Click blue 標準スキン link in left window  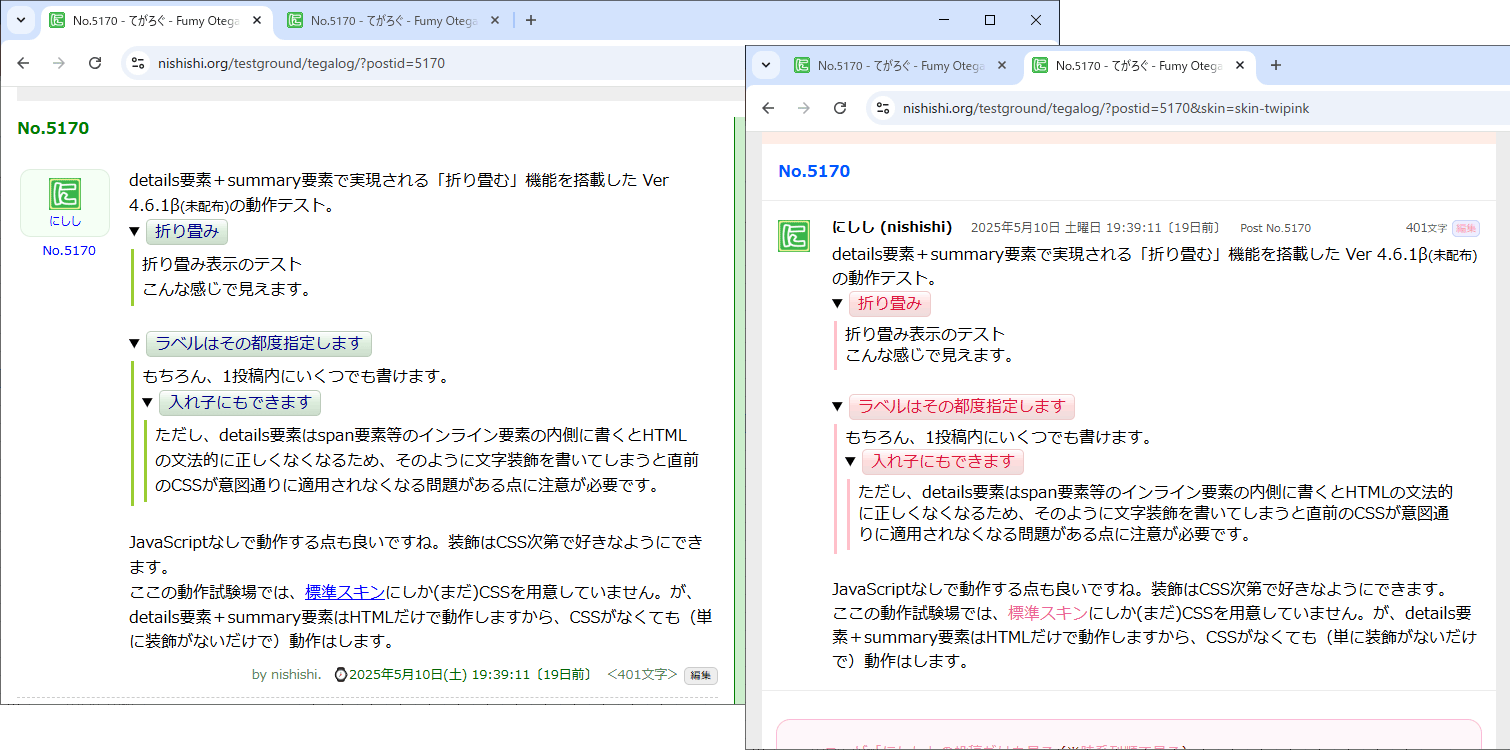345,591
